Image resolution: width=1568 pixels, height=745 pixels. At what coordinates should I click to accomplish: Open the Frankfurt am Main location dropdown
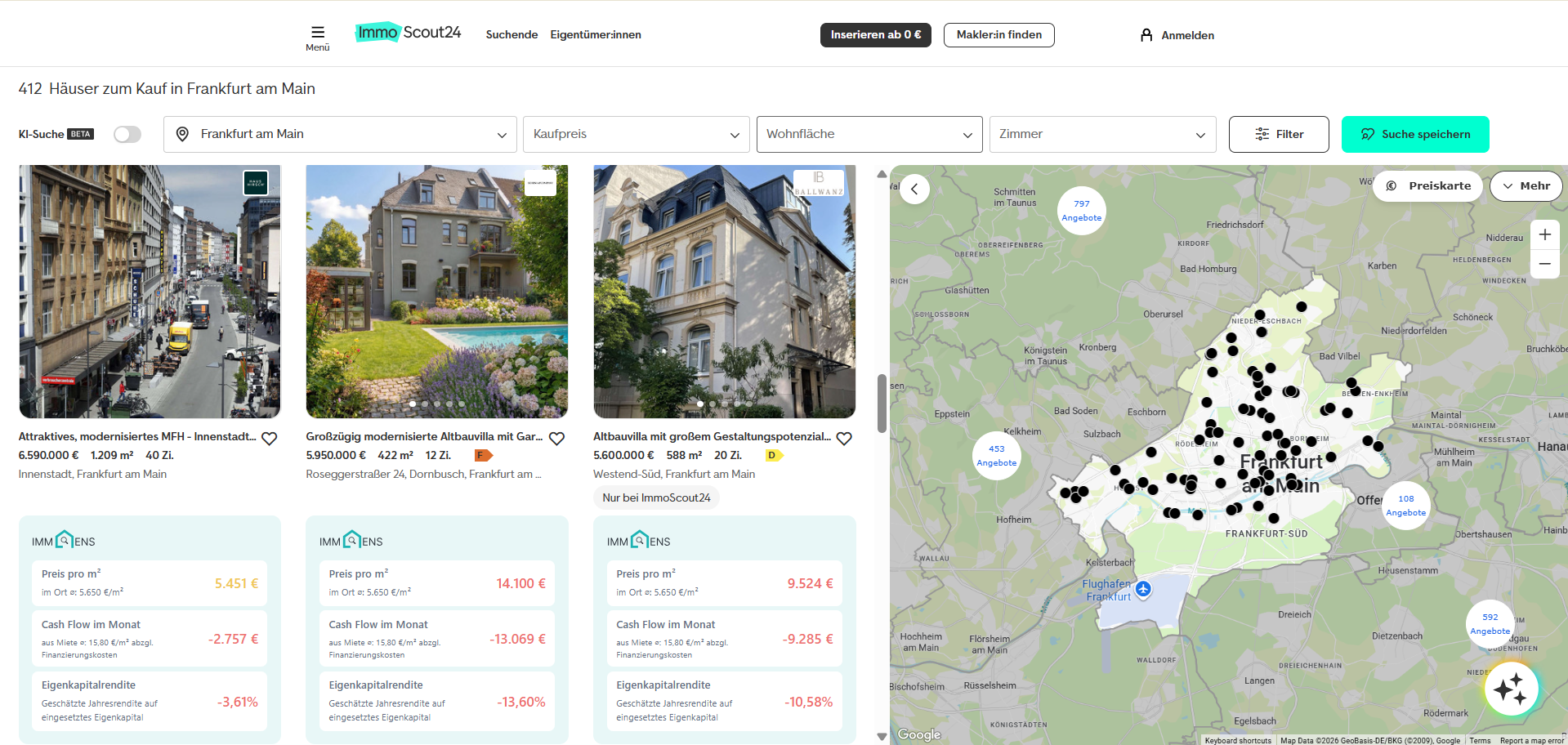pyautogui.click(x=340, y=134)
